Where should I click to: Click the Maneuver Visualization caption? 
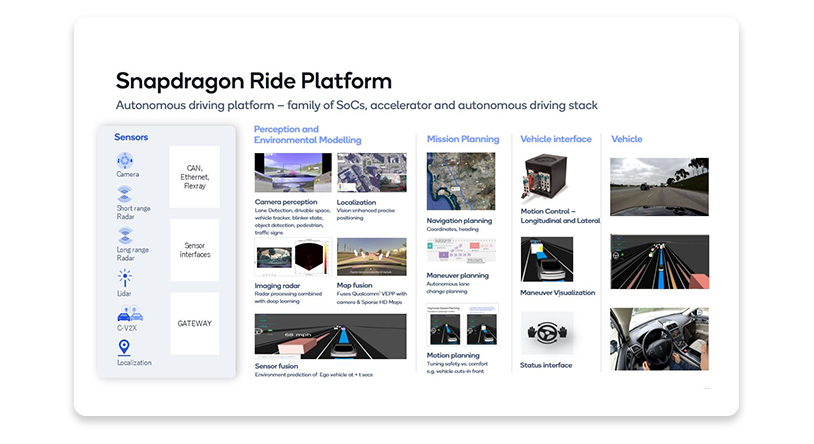tap(558, 293)
